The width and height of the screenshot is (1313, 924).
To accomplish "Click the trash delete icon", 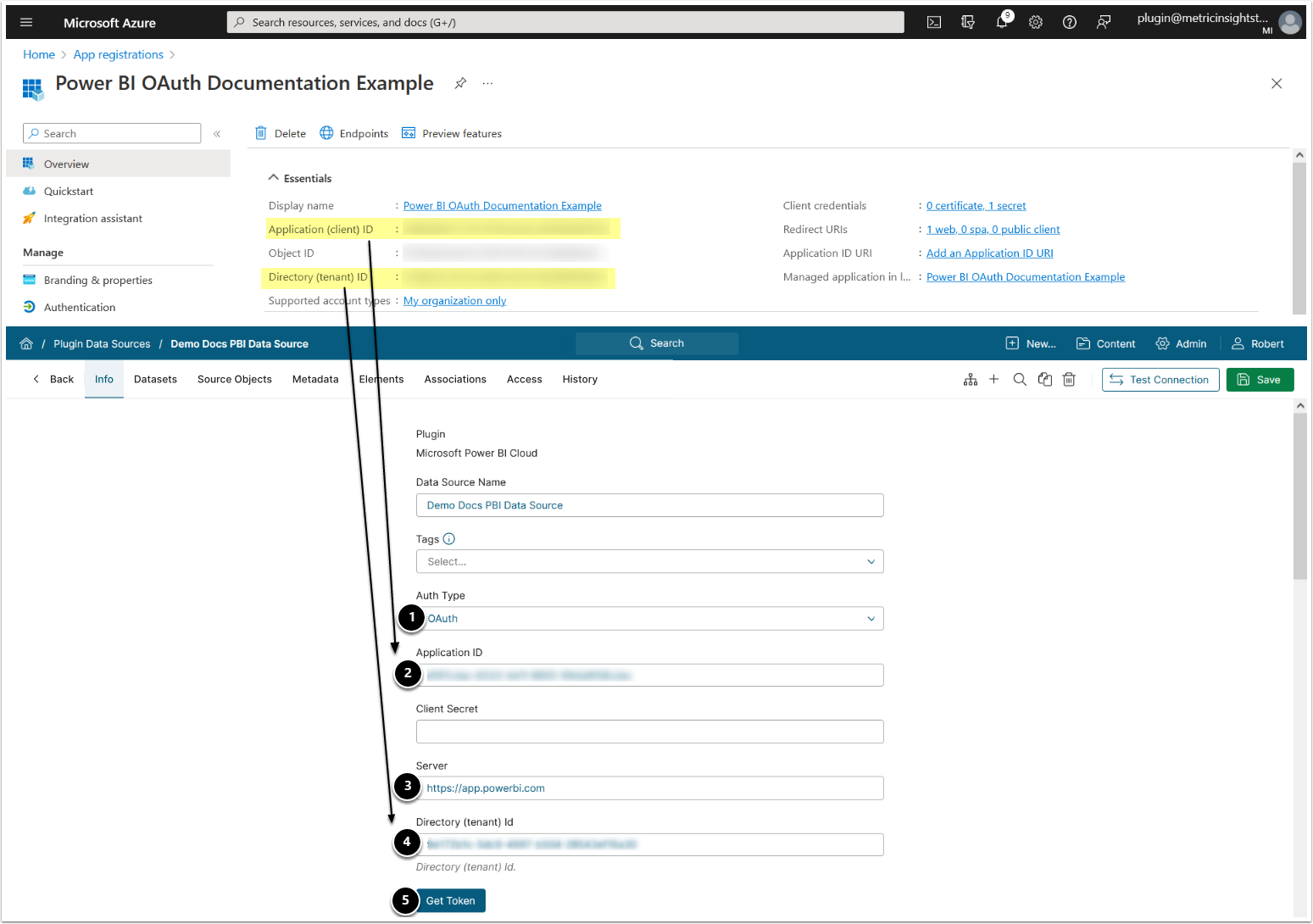I will pyautogui.click(x=1069, y=380).
